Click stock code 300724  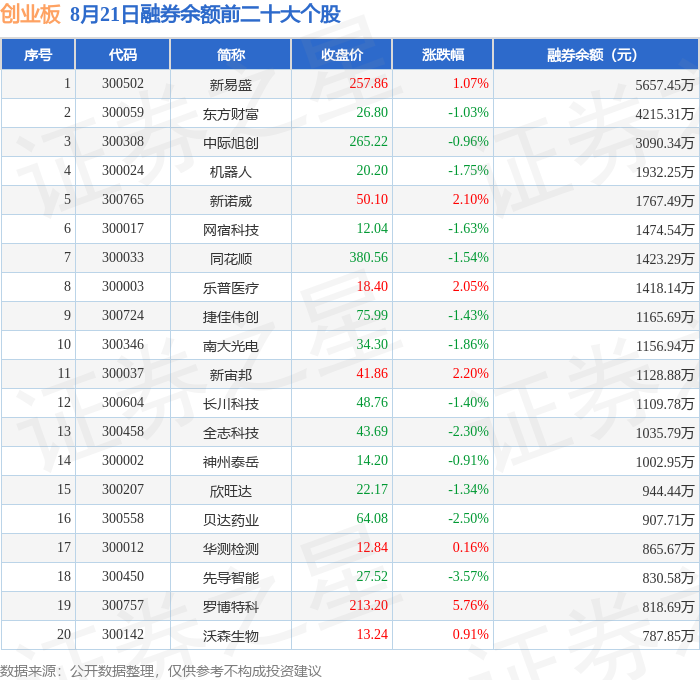[123, 316]
